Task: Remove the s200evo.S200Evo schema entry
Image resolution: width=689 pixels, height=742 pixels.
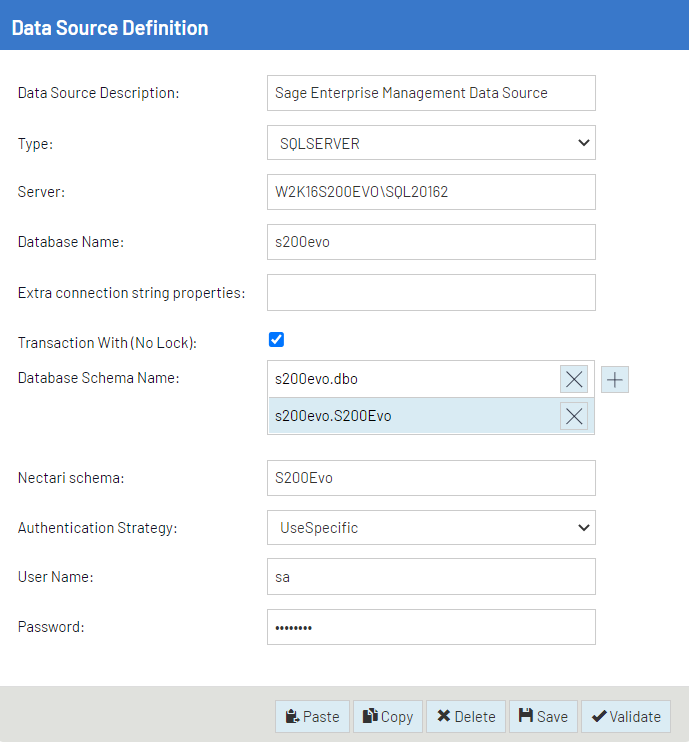Action: pos(574,416)
